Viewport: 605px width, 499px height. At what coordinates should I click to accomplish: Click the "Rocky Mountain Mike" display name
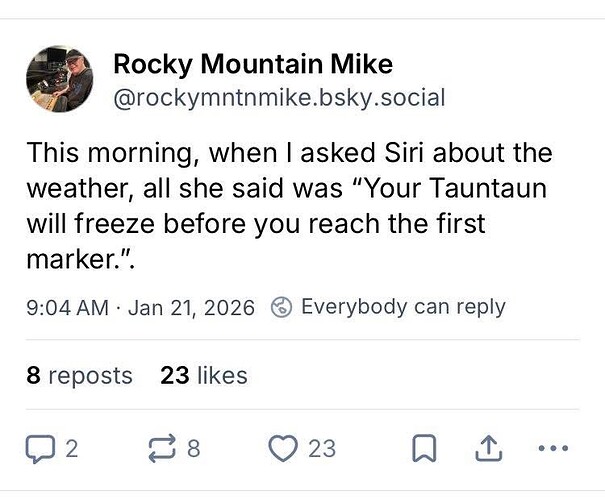(253, 64)
